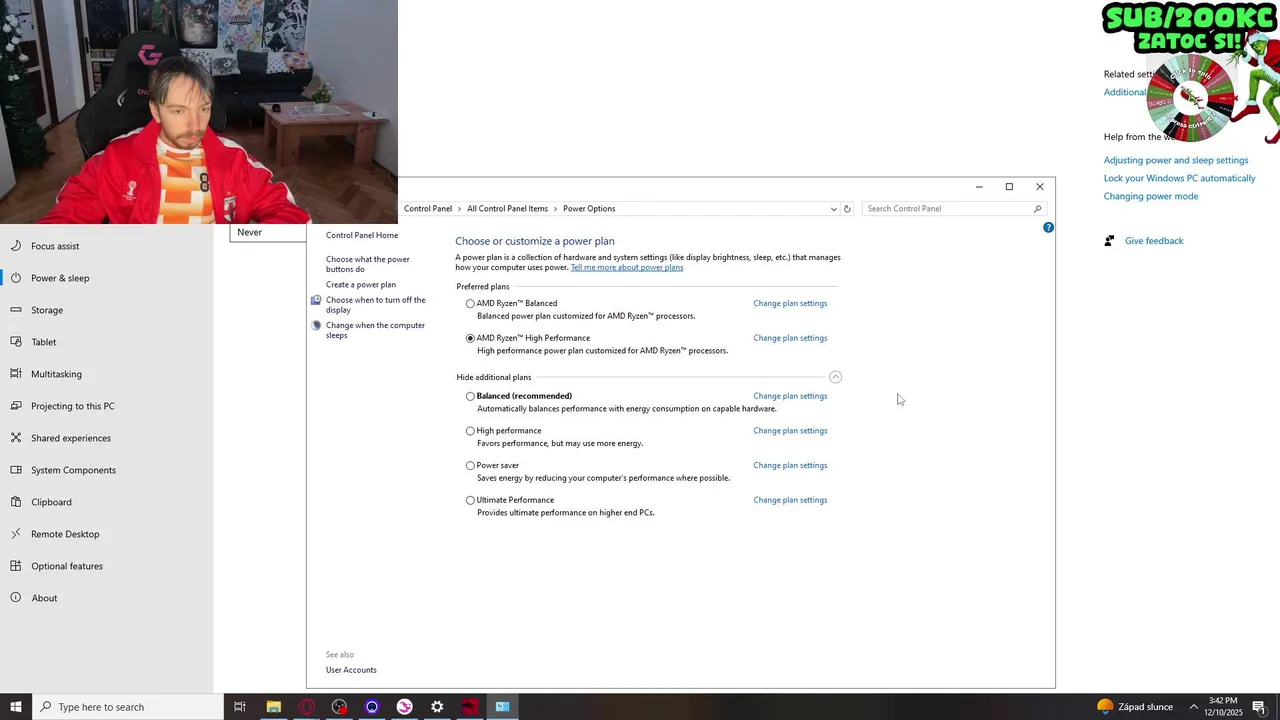1280x720 pixels.
Task: Open Clipboard in Settings sidebar
Action: tap(106, 502)
